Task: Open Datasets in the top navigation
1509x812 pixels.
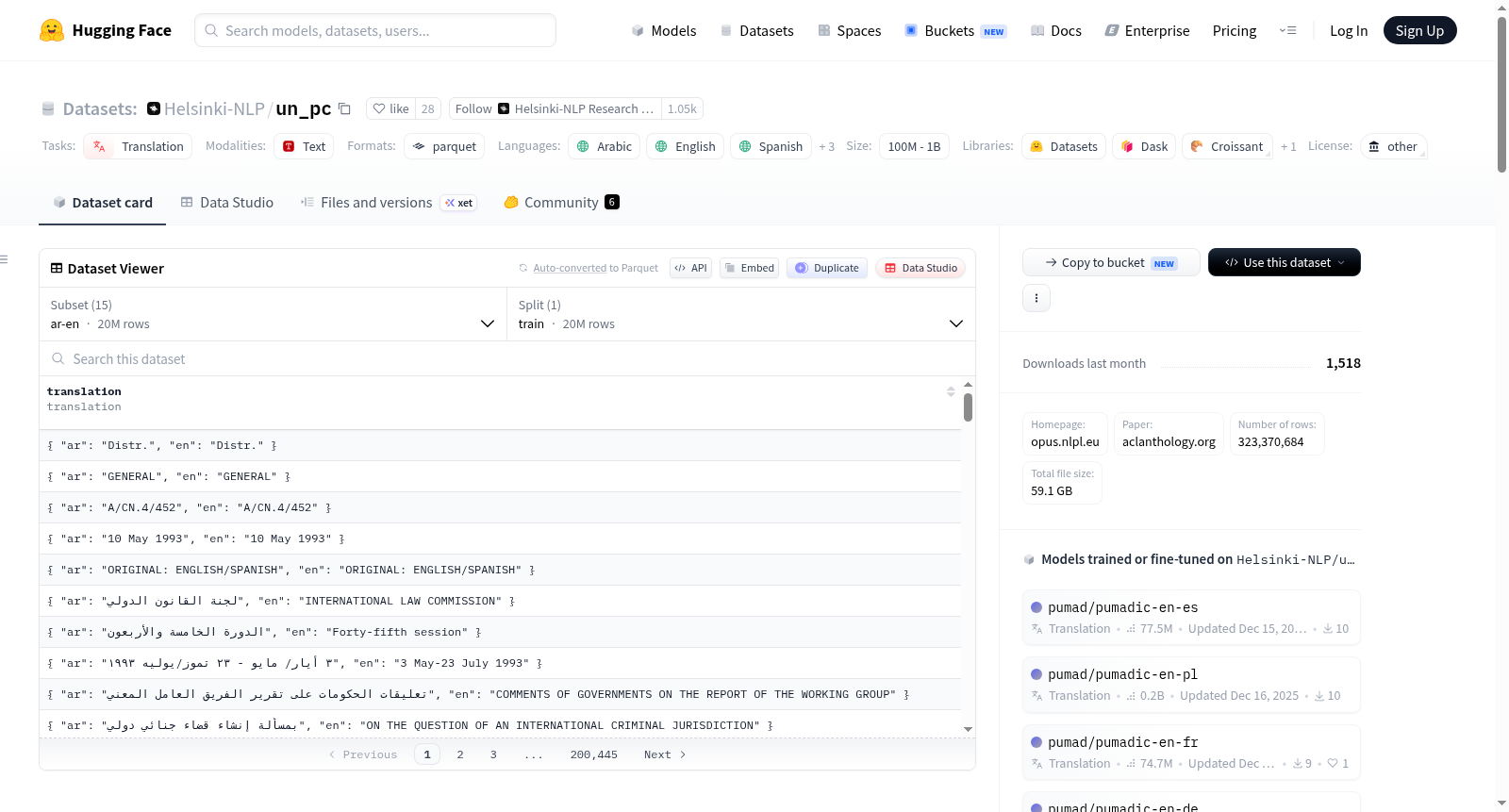Action: coord(756,31)
